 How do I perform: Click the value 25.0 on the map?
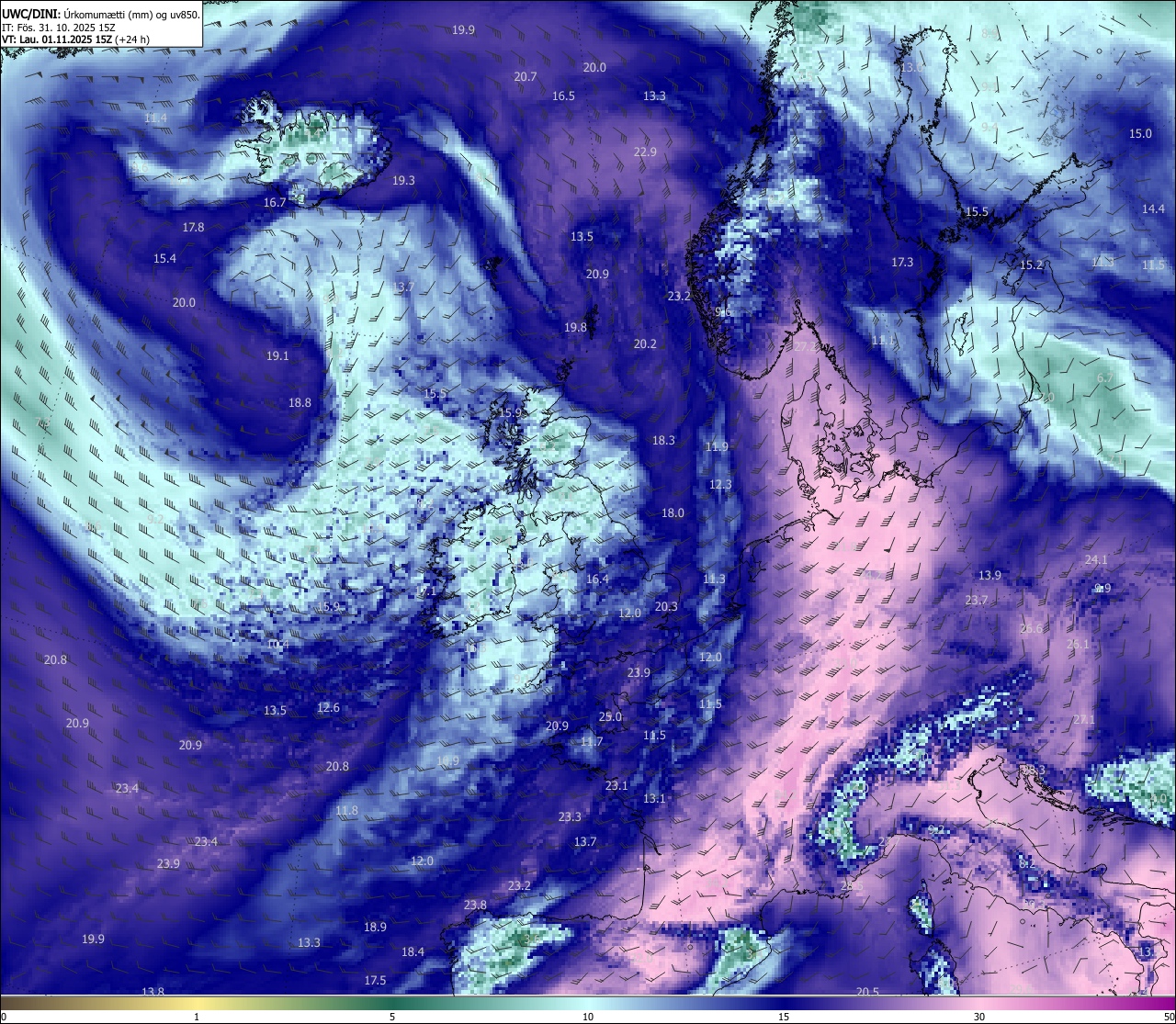click(610, 717)
